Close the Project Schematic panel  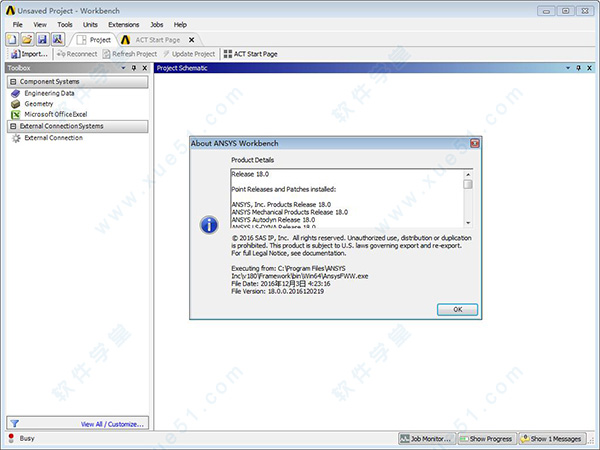tap(589, 68)
